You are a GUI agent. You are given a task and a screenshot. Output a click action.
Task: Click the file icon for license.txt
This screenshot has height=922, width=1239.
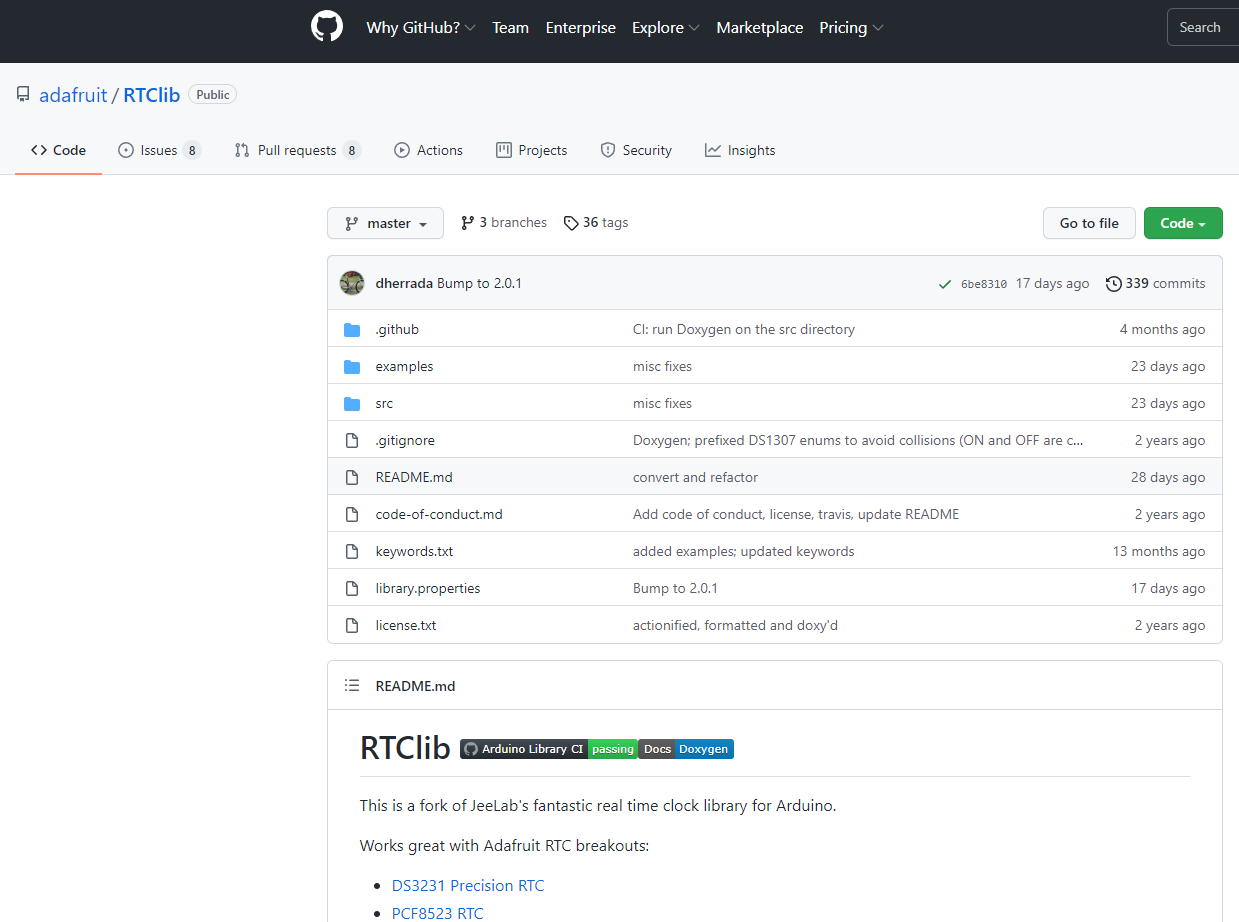click(x=352, y=626)
